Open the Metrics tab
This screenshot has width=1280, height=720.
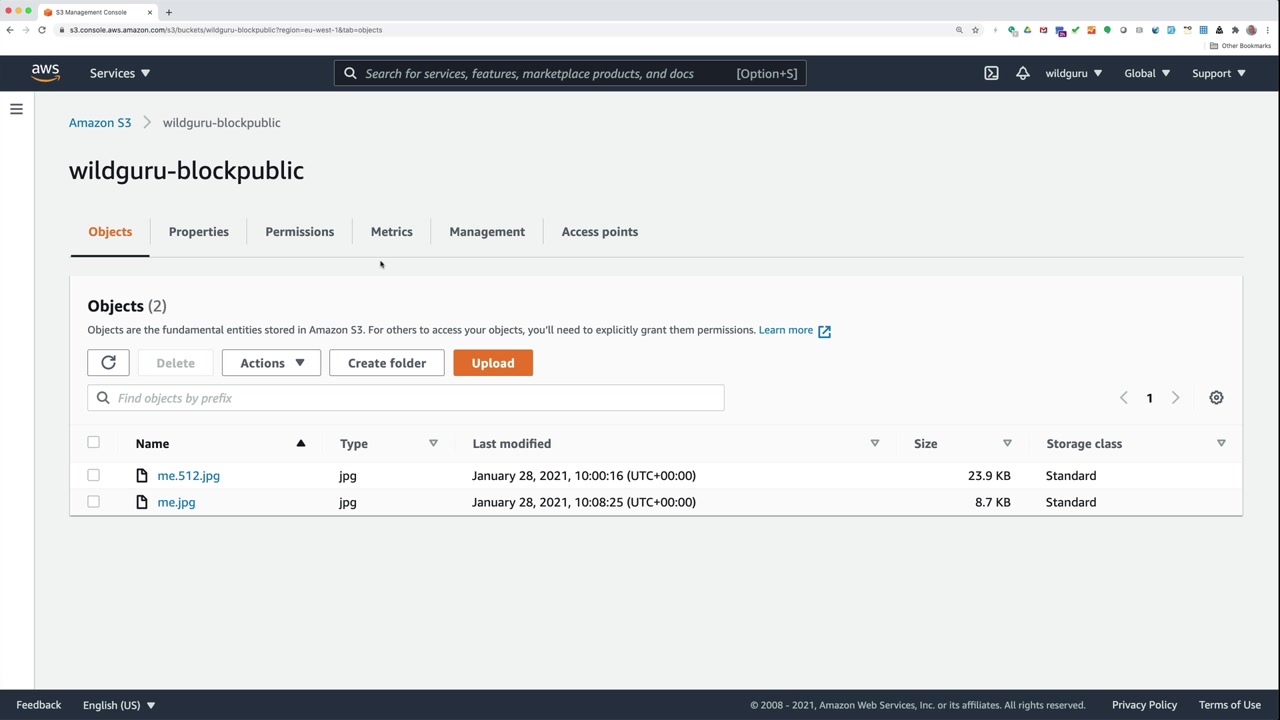tap(391, 232)
